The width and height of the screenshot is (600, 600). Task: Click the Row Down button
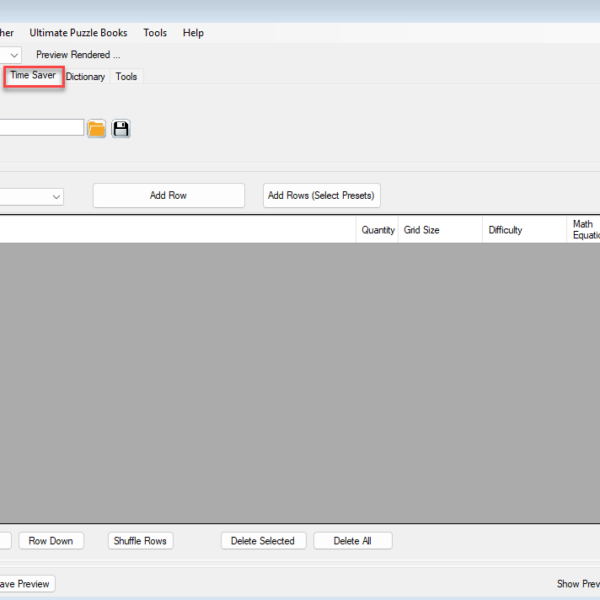pos(50,541)
